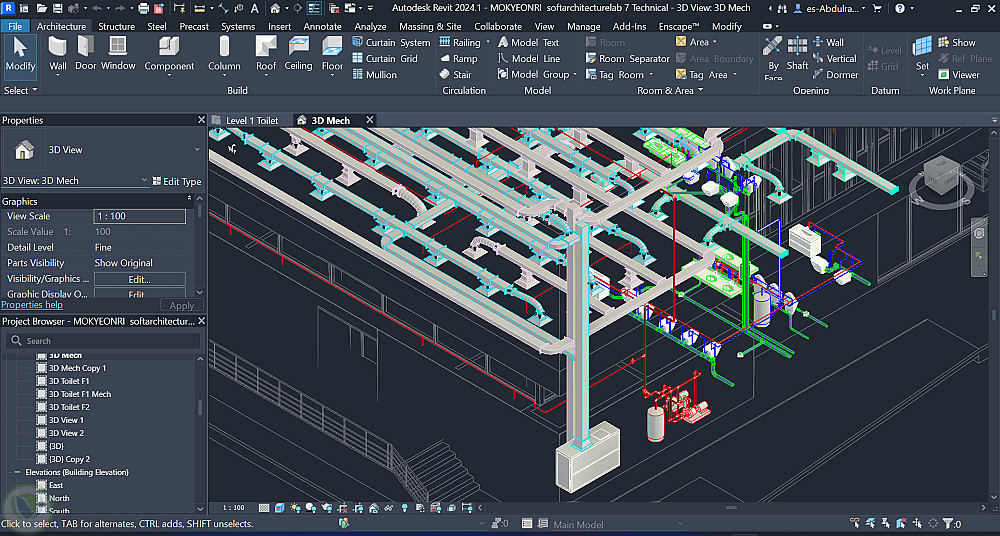Select the Column tool

tap(224, 55)
